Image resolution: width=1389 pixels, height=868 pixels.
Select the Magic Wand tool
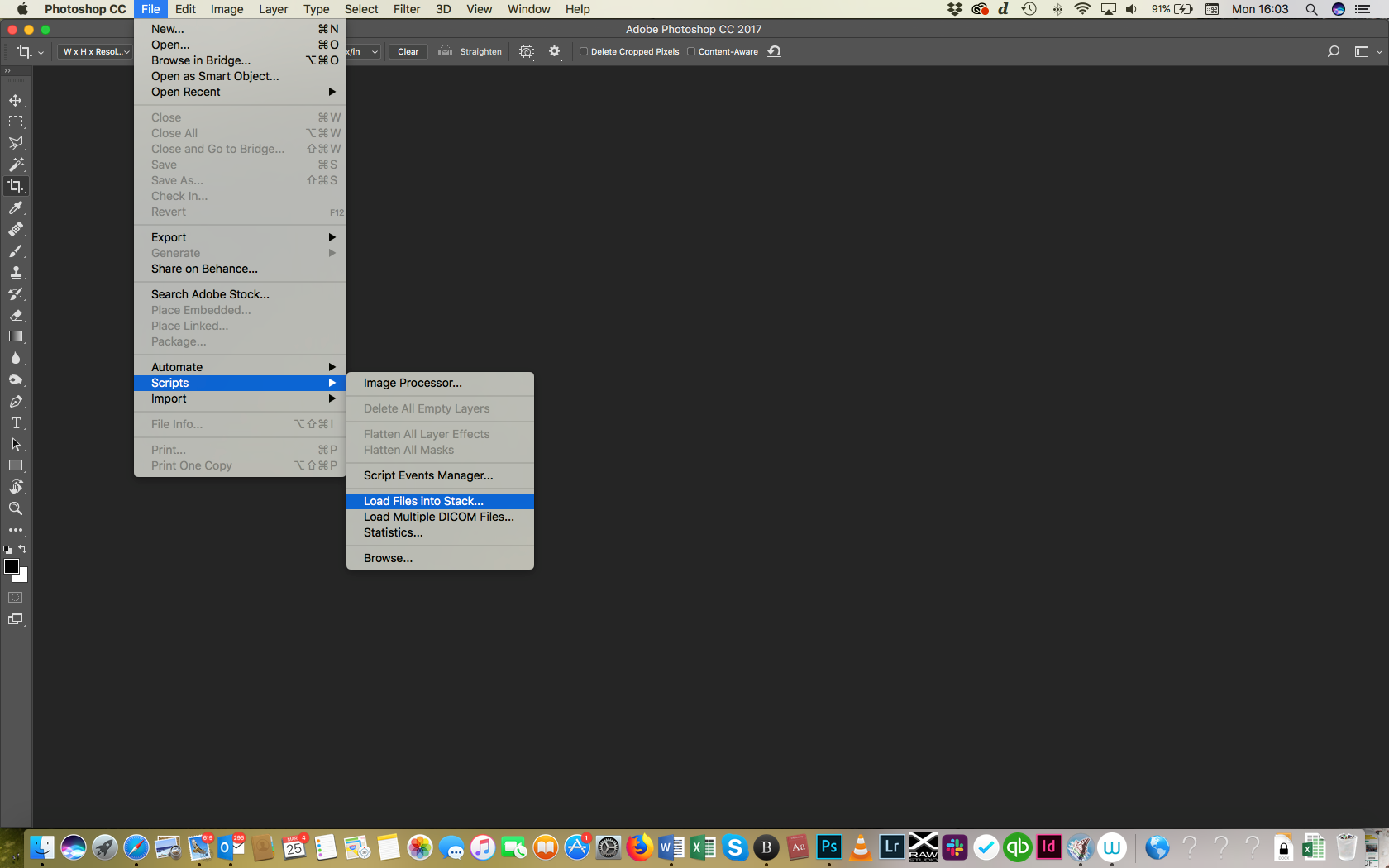pyautogui.click(x=16, y=165)
